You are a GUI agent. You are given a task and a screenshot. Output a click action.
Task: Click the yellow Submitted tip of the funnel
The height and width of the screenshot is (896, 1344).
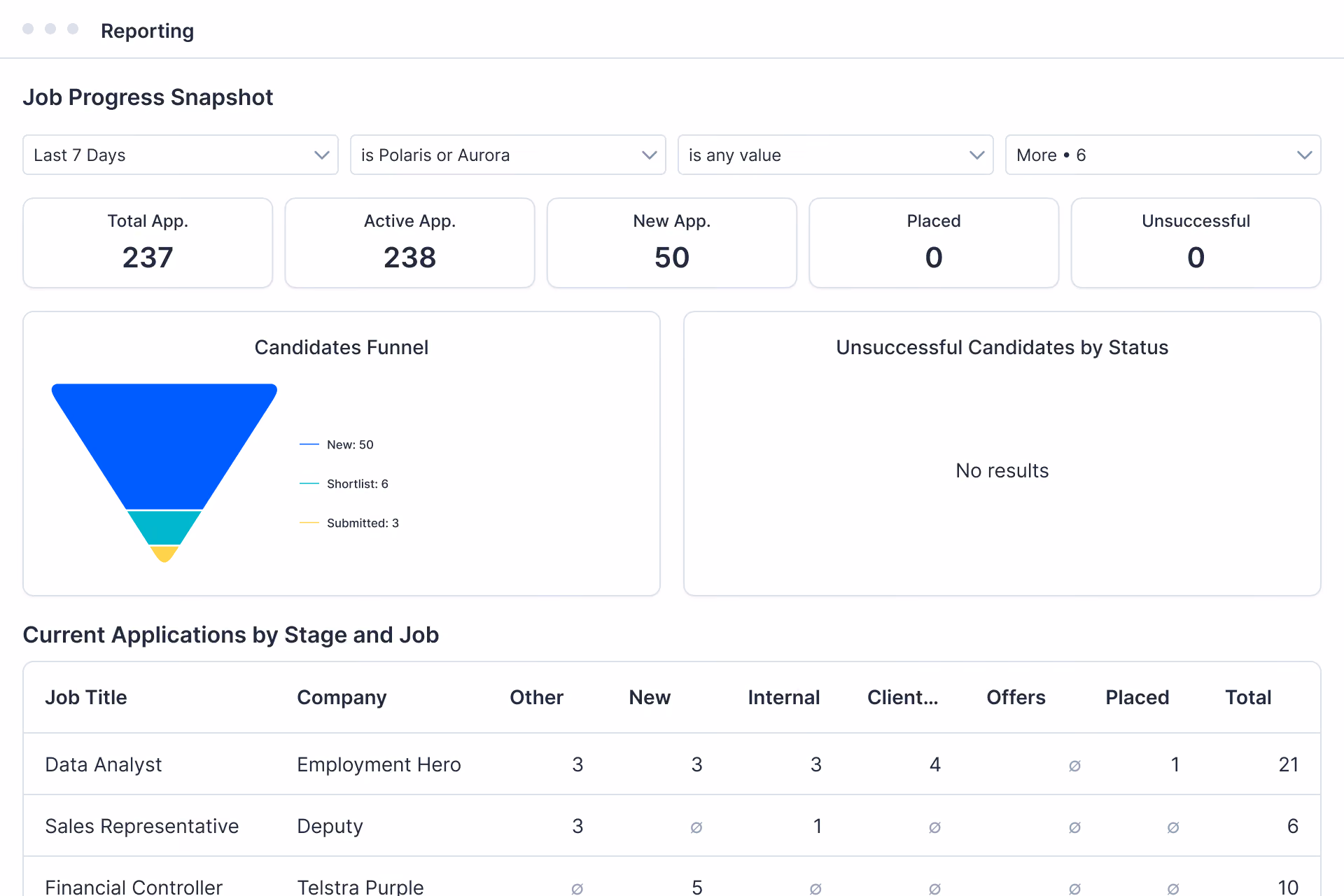[164, 554]
